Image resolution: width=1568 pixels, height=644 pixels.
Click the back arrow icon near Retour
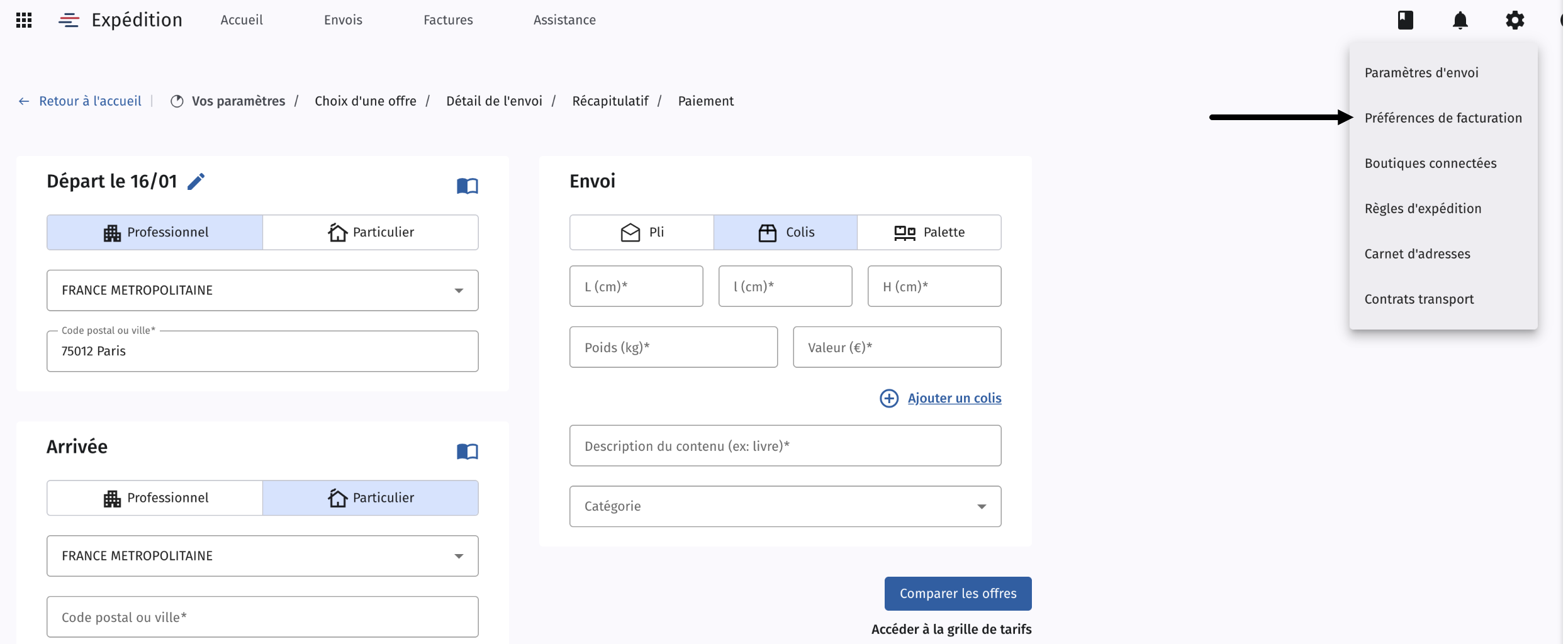coord(24,101)
